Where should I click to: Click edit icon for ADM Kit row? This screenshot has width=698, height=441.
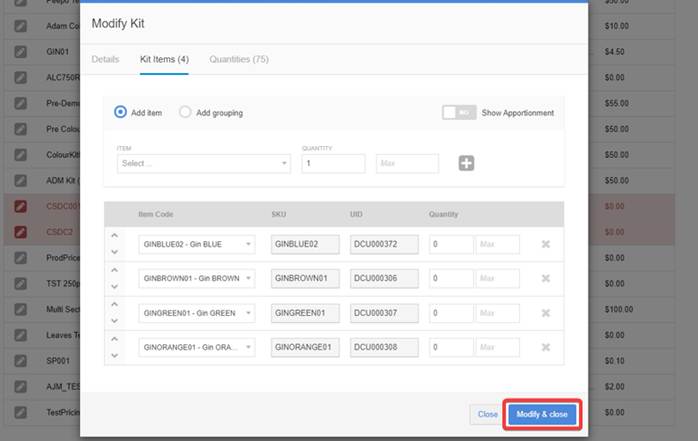(20, 181)
